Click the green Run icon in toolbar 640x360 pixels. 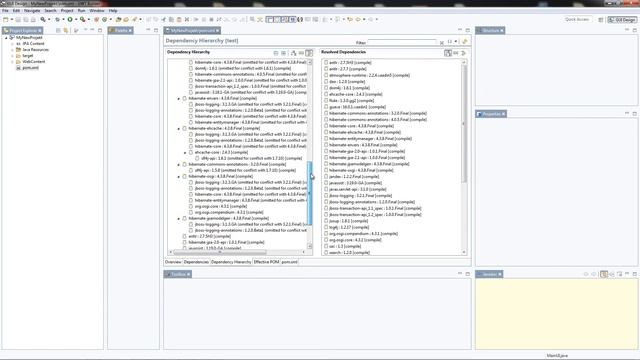click(x=70, y=19)
